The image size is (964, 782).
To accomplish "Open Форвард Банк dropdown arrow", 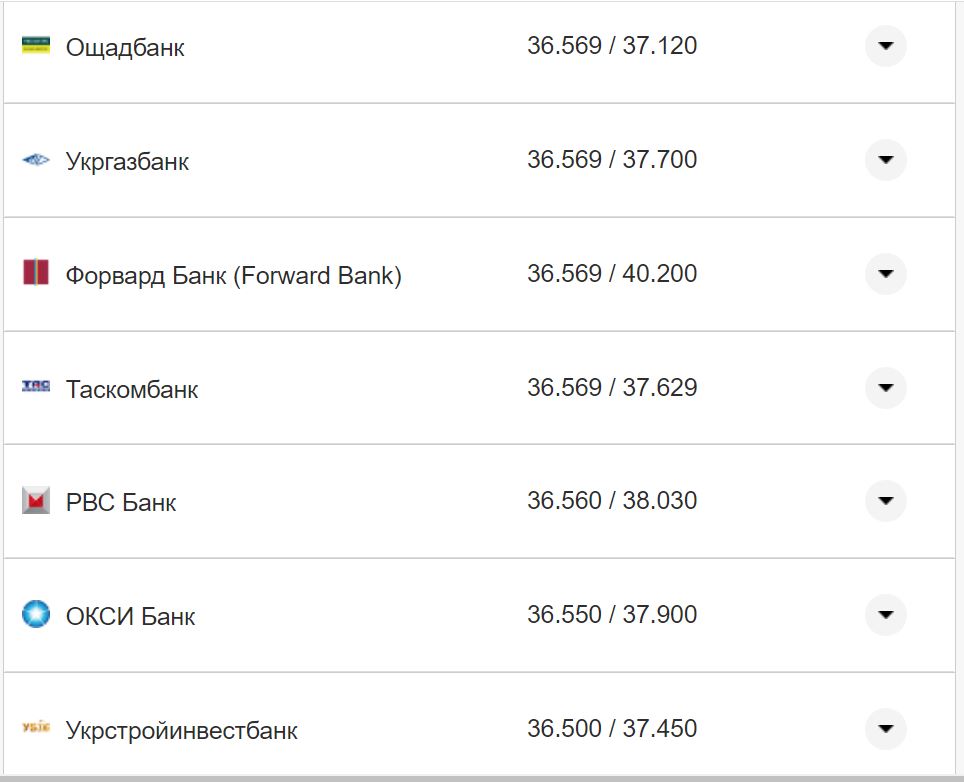I will pyautogui.click(x=885, y=273).
